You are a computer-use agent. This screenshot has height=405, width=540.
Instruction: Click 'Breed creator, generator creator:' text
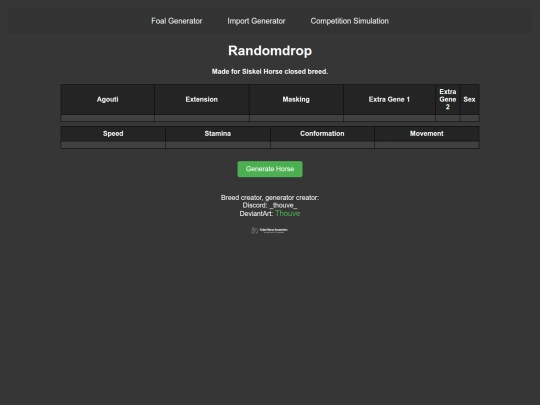pos(270,198)
